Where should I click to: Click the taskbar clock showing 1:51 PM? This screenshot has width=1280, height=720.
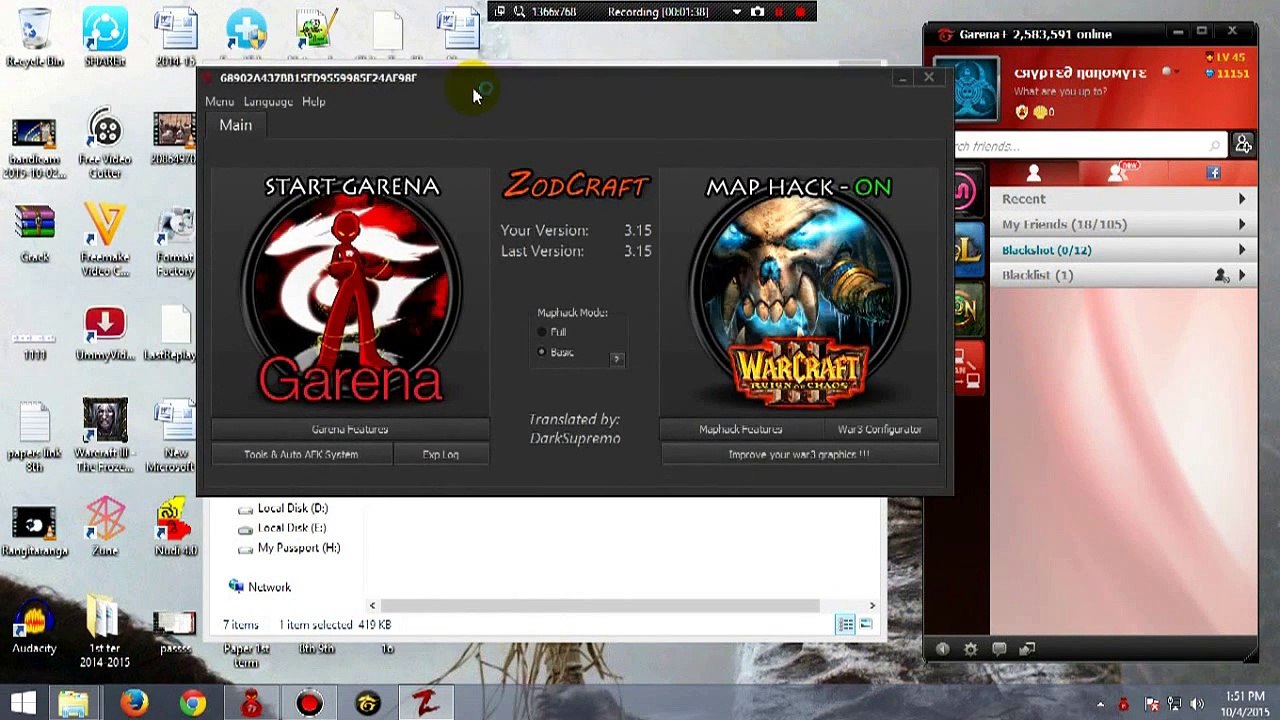(x=1245, y=704)
